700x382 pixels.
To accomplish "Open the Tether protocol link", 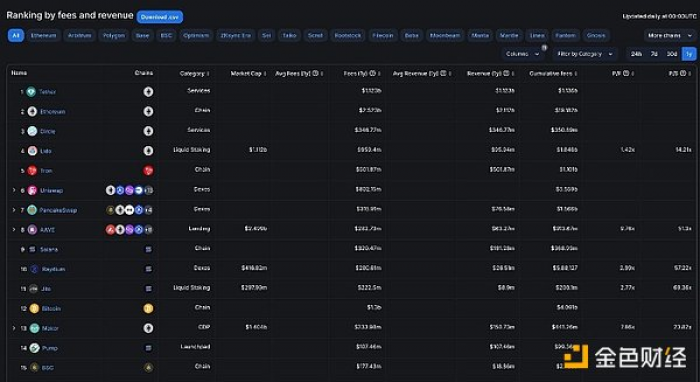I will [47, 92].
